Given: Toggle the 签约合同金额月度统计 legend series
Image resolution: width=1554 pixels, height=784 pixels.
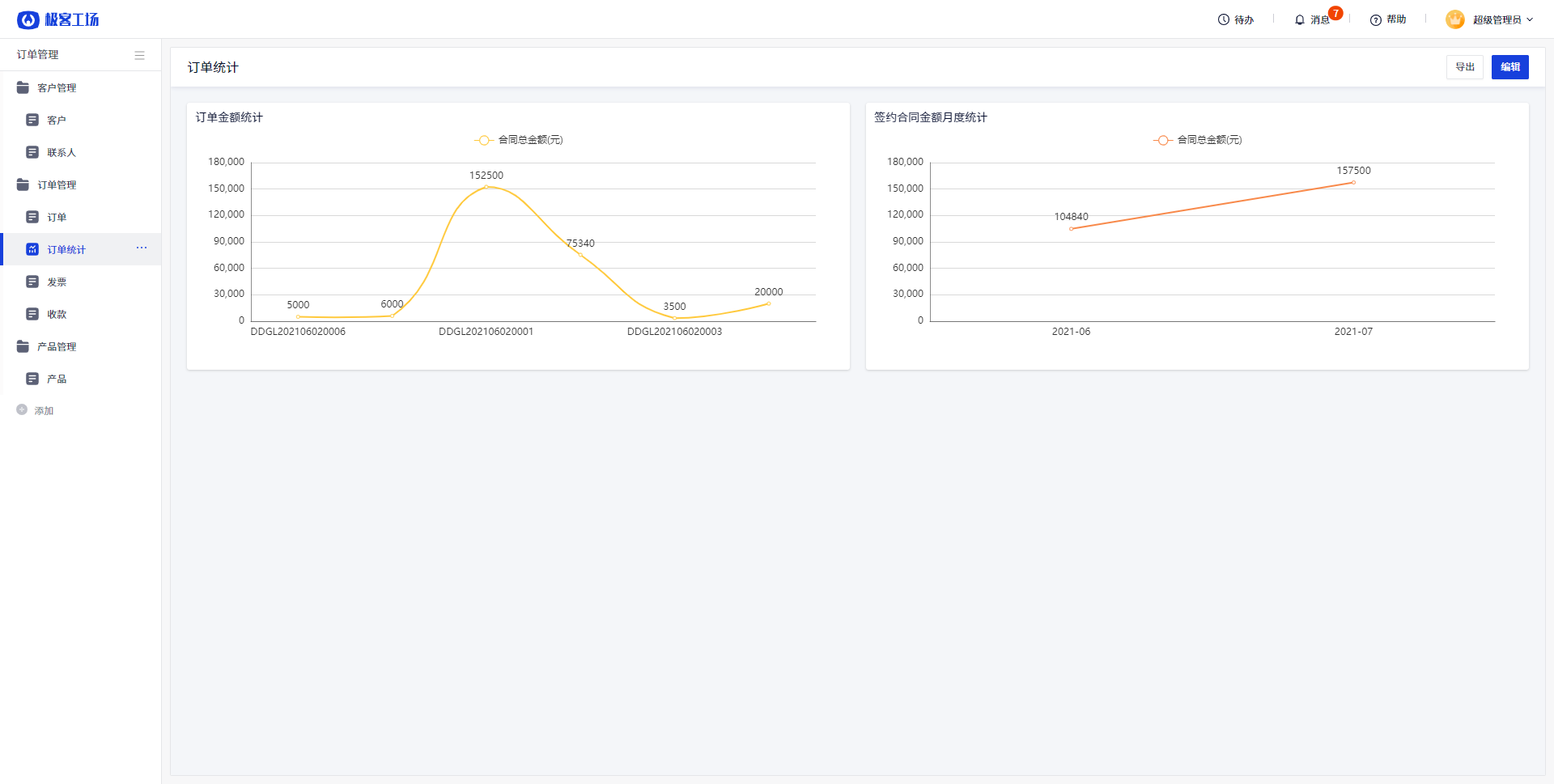Looking at the screenshot, I should tap(1198, 140).
